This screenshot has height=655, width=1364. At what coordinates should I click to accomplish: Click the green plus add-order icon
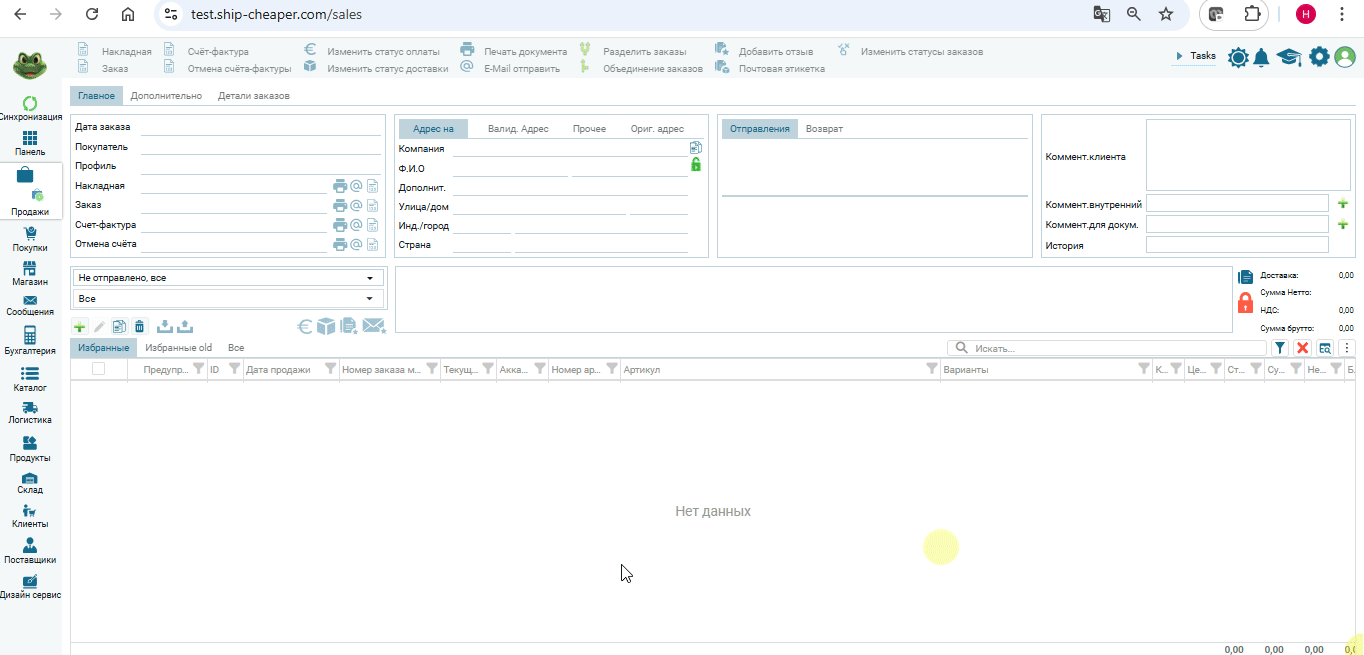tap(80, 326)
